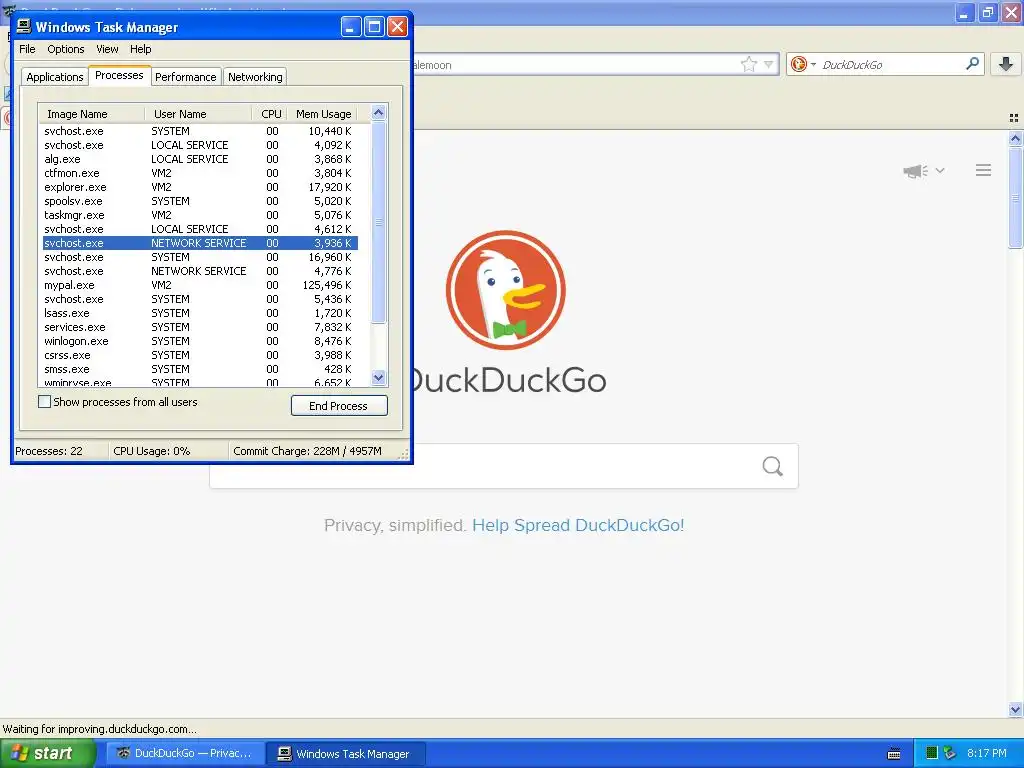Open the Help menu in Task Manager

point(140,49)
